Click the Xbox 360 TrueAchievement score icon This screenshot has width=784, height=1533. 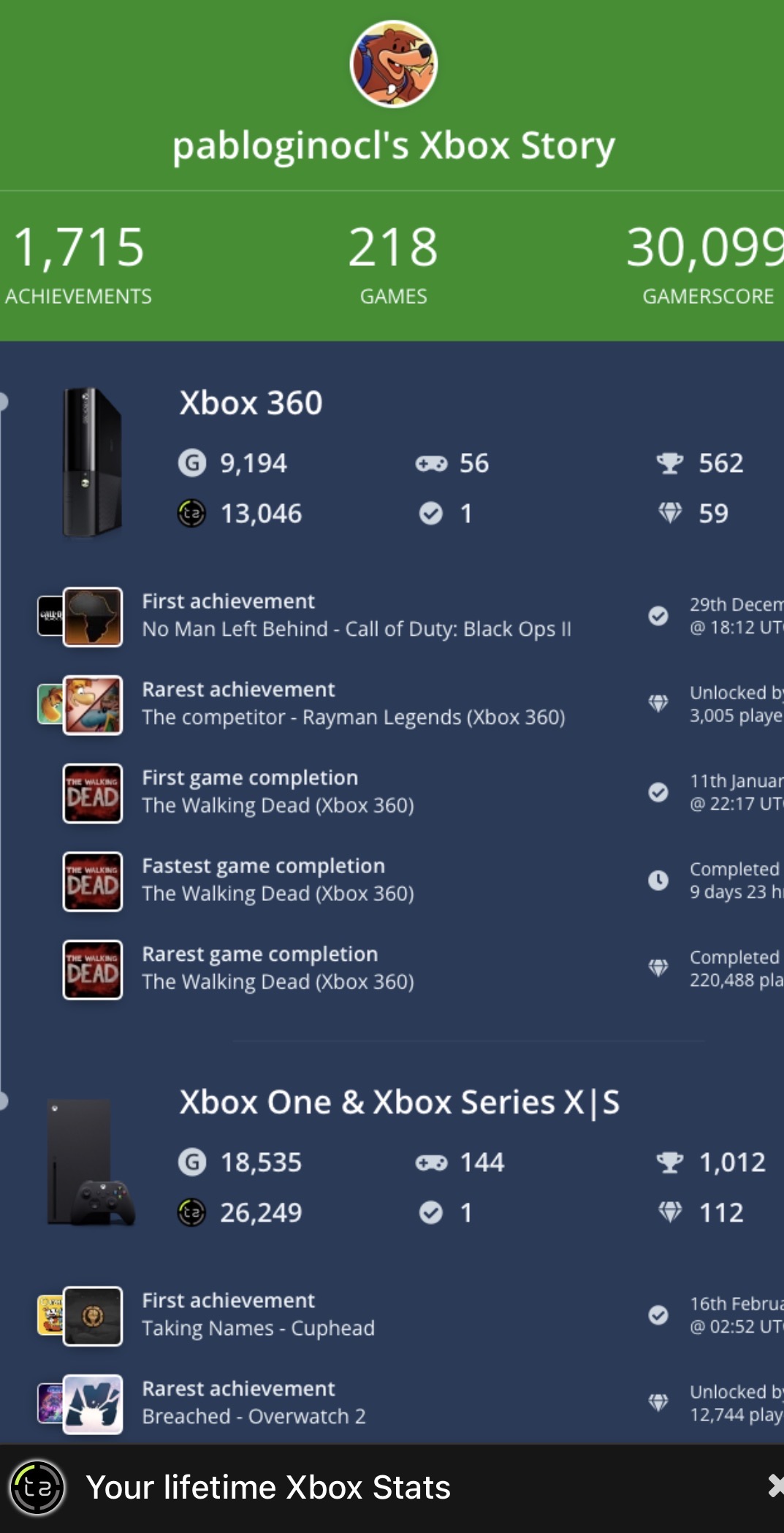pos(192,513)
